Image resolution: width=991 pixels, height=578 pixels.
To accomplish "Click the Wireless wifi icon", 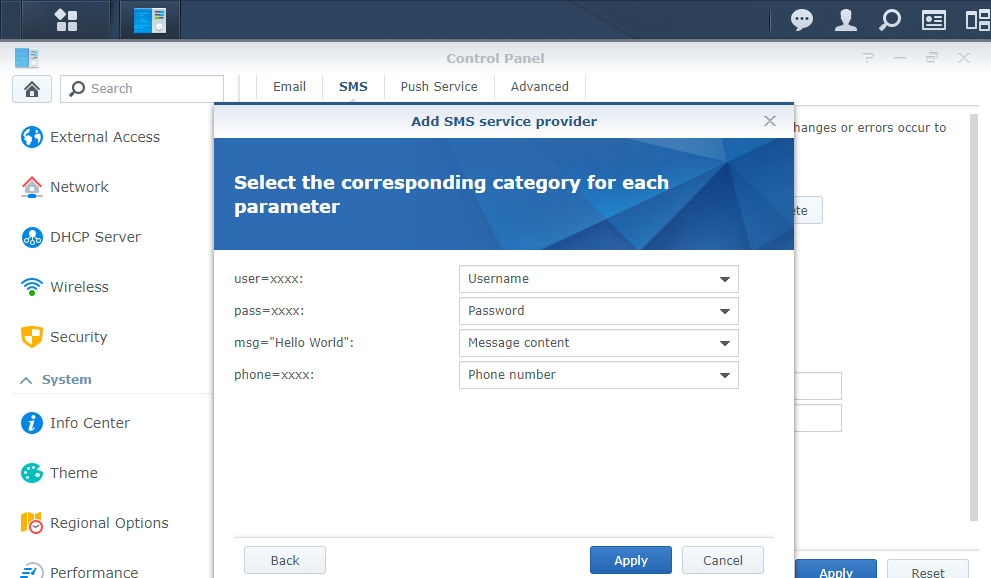I will click(32, 287).
